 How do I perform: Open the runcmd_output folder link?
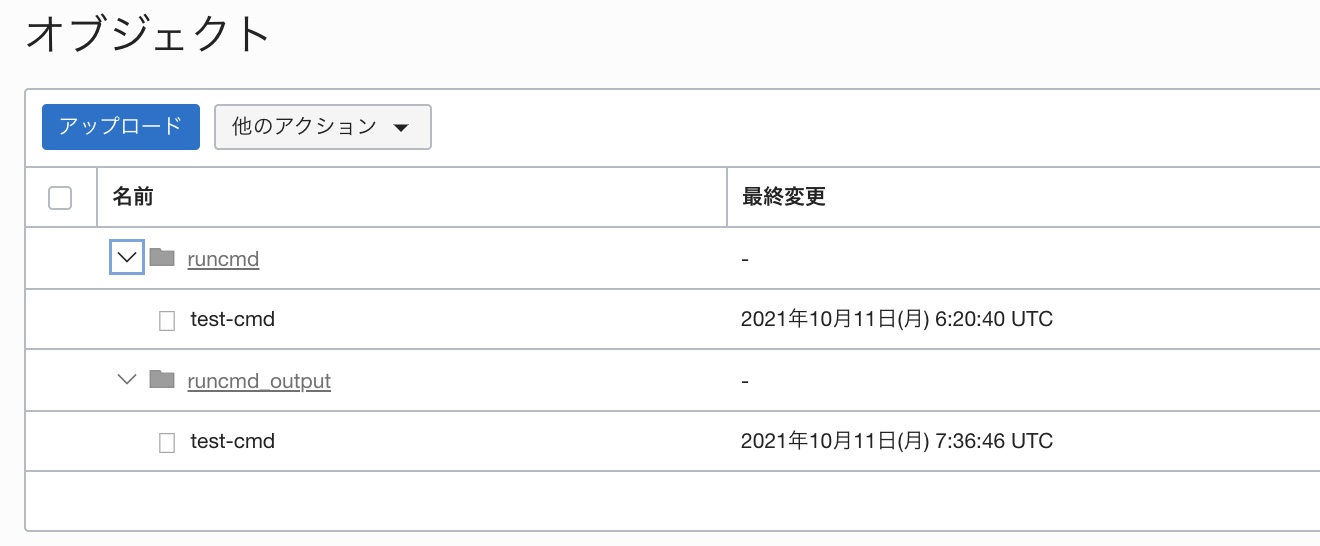pyautogui.click(x=259, y=381)
